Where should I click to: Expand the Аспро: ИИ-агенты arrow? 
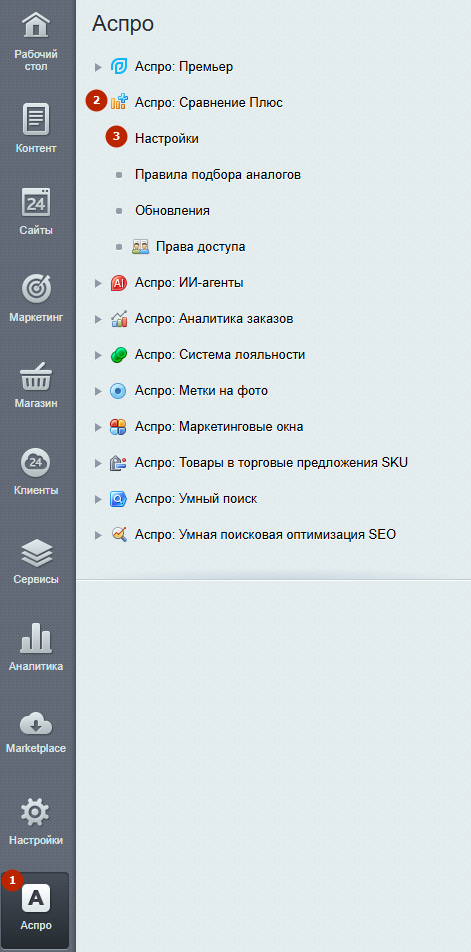pos(98,283)
